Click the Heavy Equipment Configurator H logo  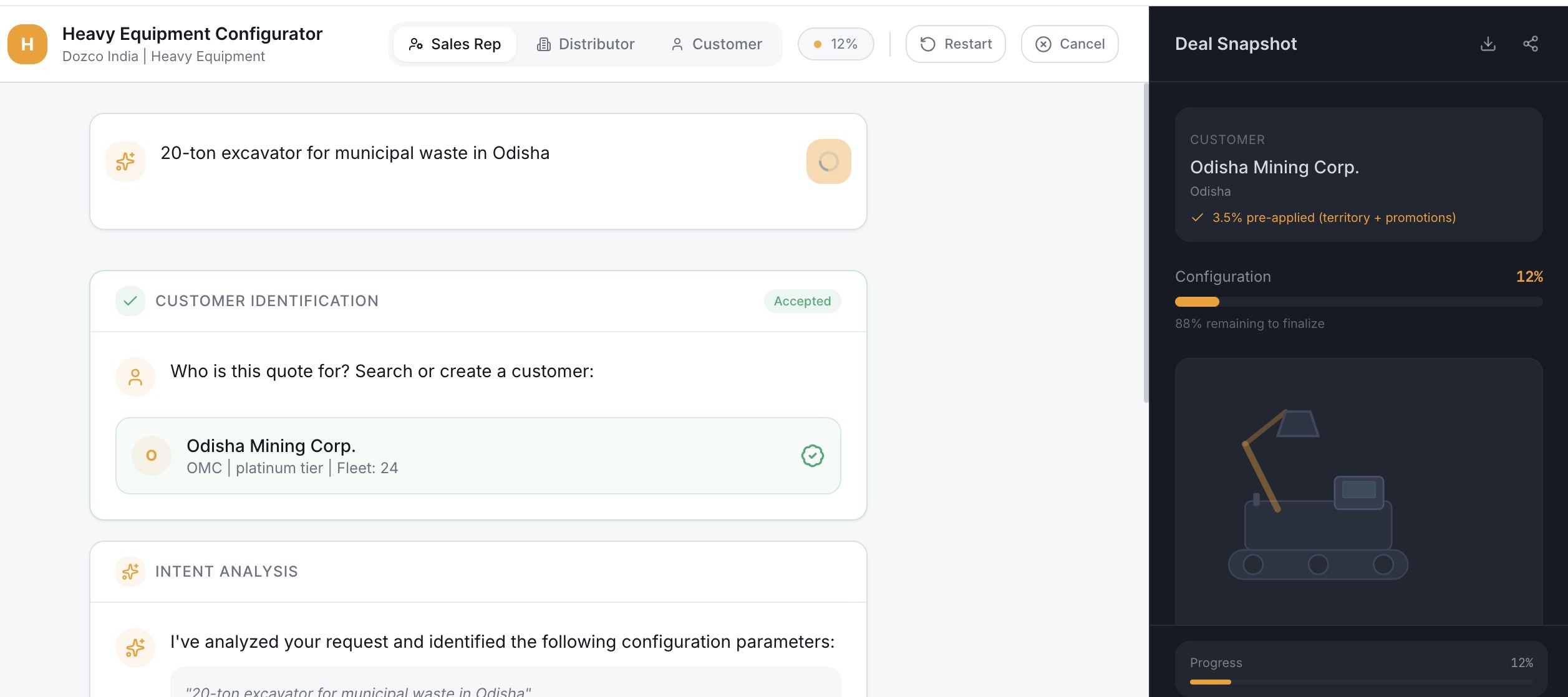pyautogui.click(x=26, y=44)
